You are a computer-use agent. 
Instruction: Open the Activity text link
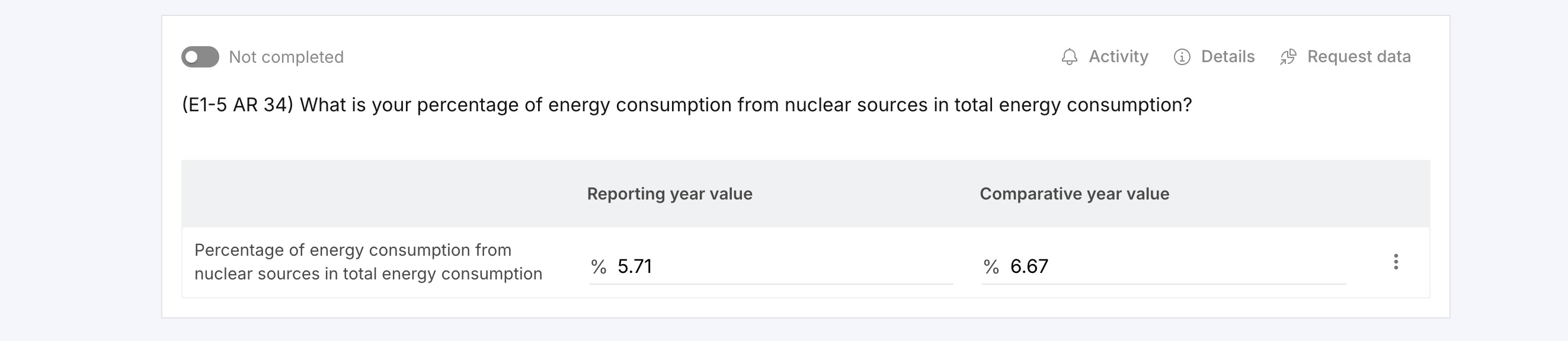click(x=1118, y=56)
